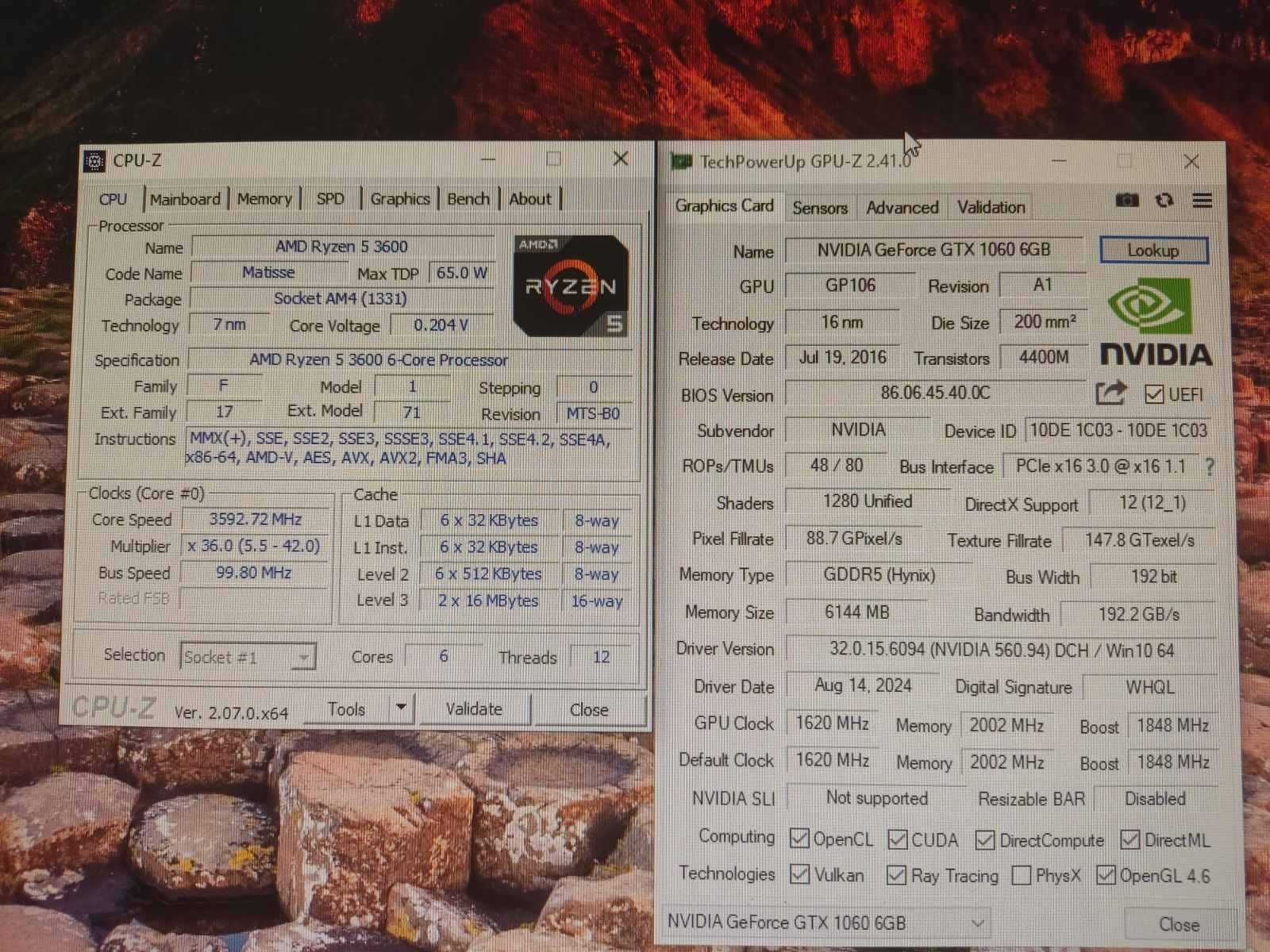Switch to the Mainboard tab
Viewport: 1270px width, 952px height.
point(185,199)
